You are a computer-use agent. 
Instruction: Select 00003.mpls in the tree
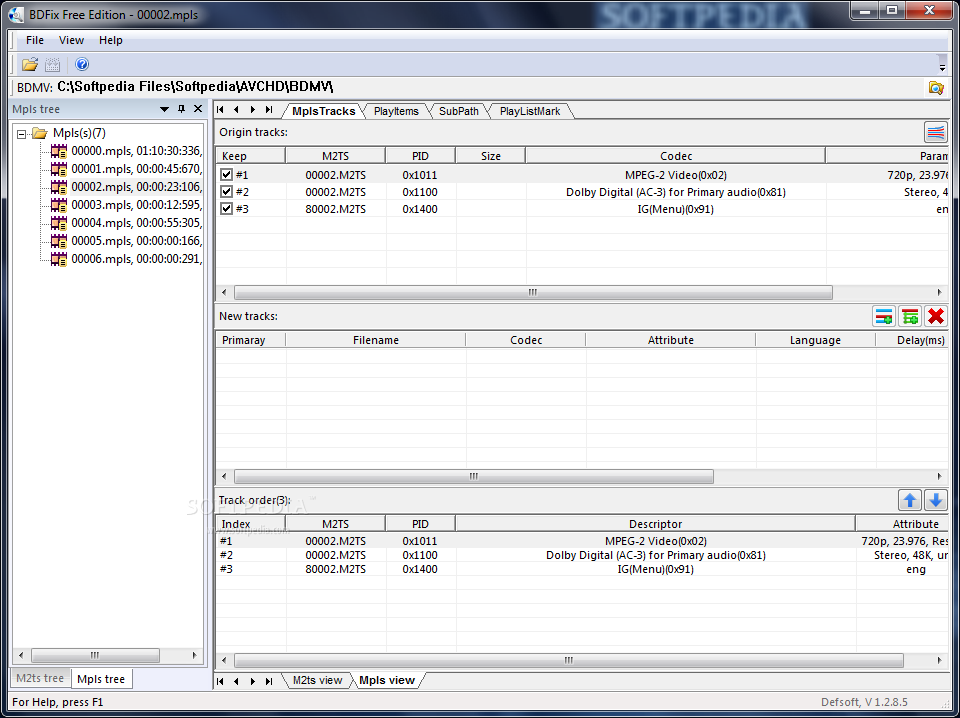[x=136, y=204]
